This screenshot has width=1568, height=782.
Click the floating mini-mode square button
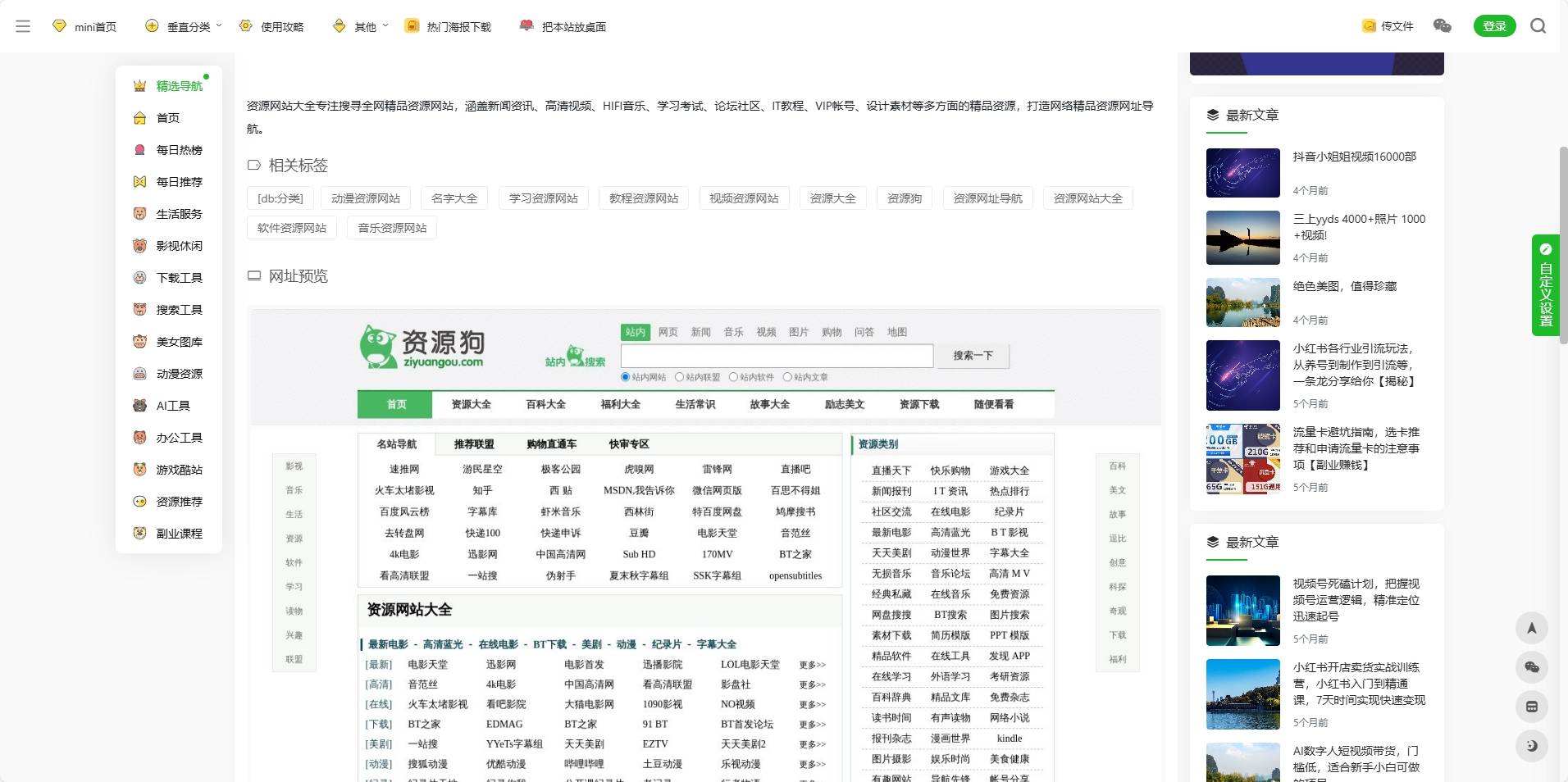(x=1531, y=707)
